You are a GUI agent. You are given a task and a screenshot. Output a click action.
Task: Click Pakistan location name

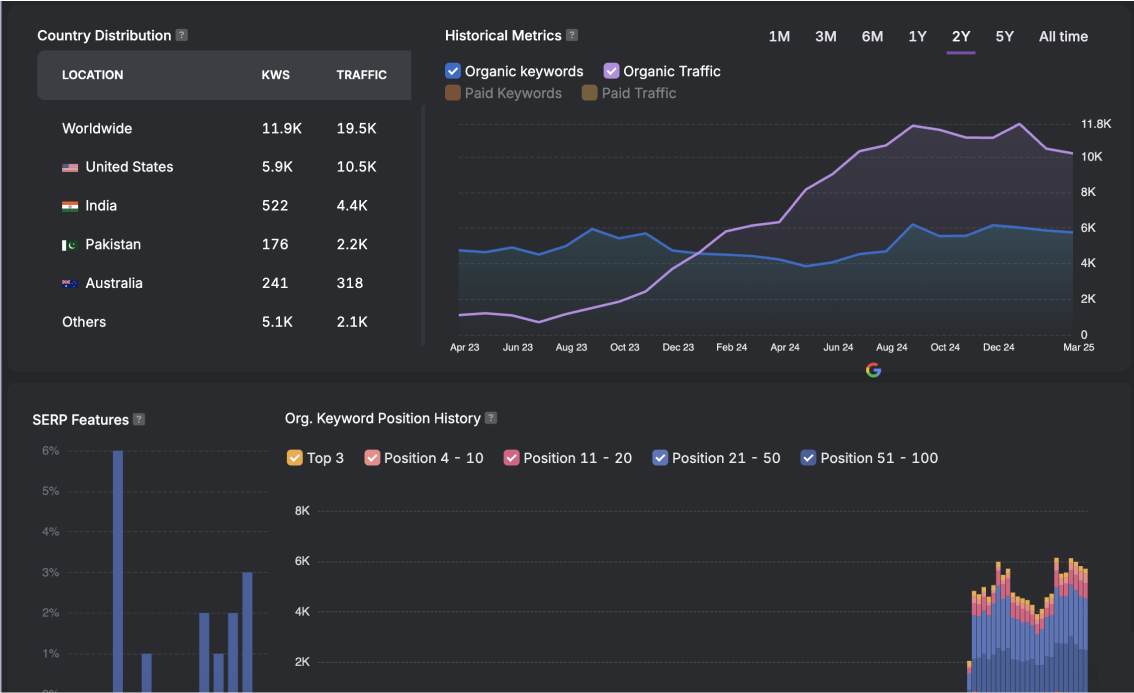[x=113, y=245]
